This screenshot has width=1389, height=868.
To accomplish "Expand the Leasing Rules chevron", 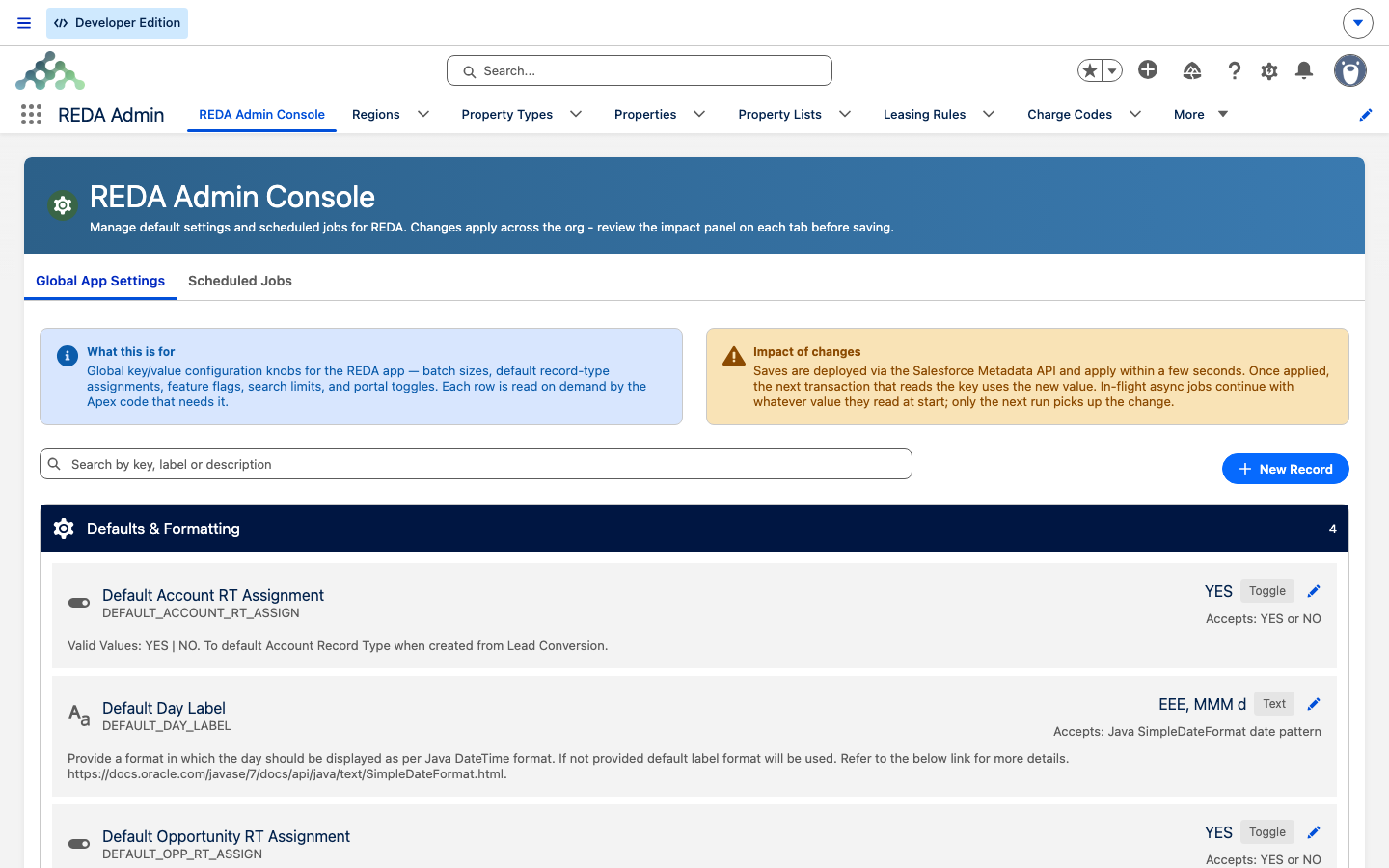I will (x=989, y=114).
